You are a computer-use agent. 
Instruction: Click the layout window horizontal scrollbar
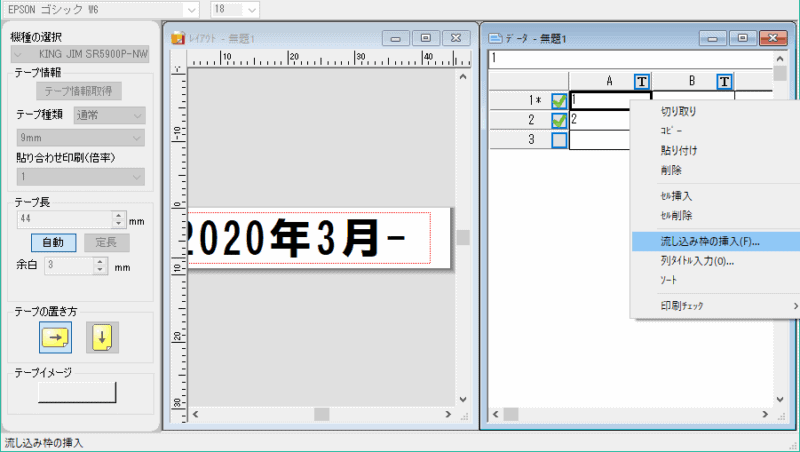pos(320,413)
